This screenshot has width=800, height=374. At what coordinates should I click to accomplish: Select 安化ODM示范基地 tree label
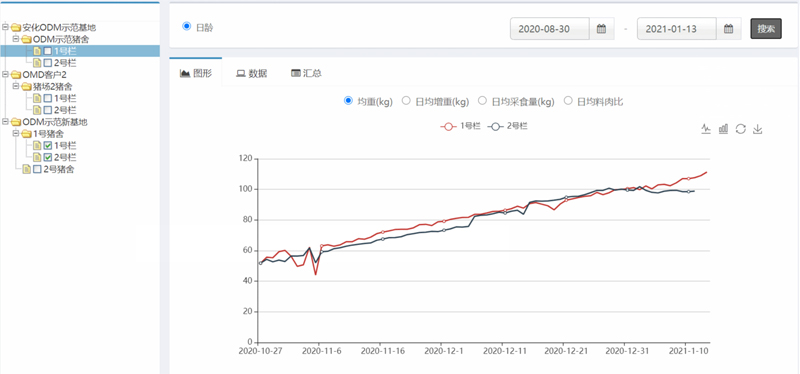[59, 28]
